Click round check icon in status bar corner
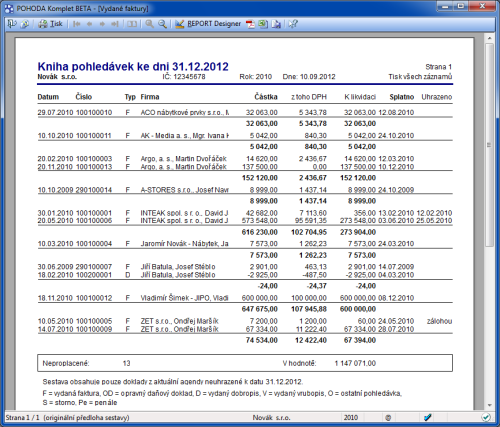The image size is (500, 427). [x=486, y=417]
